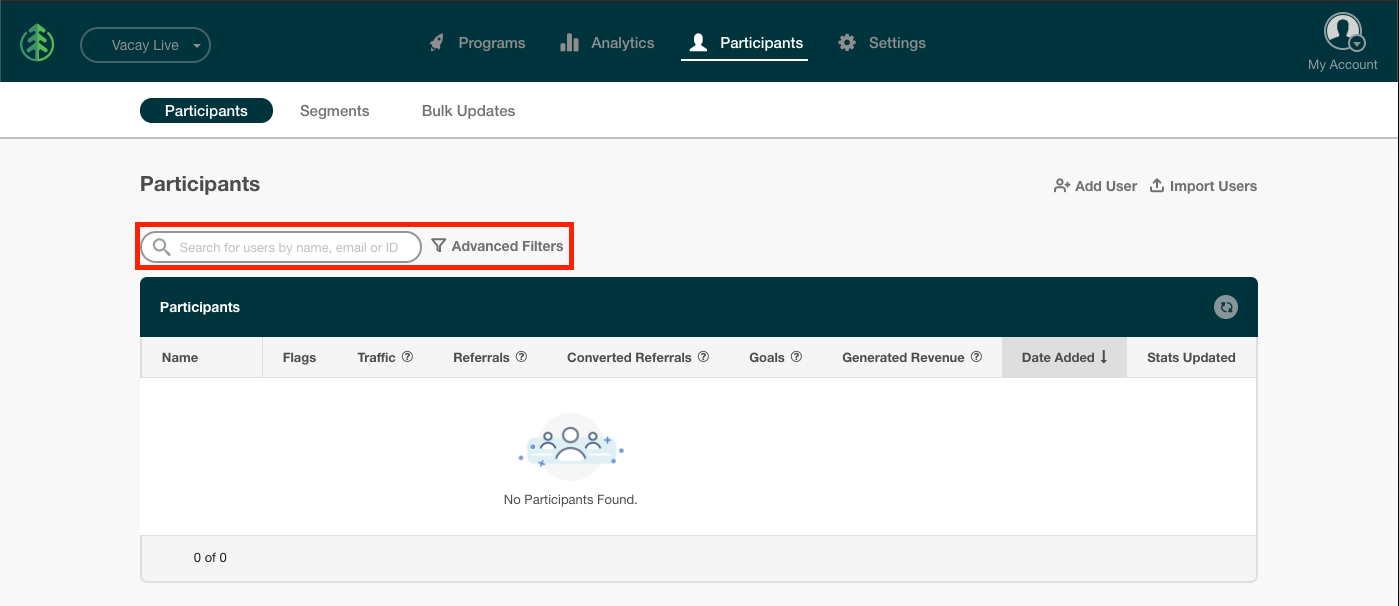Screen dimensions: 1399x606
Task: Switch to the Segments tab
Action: click(x=335, y=111)
